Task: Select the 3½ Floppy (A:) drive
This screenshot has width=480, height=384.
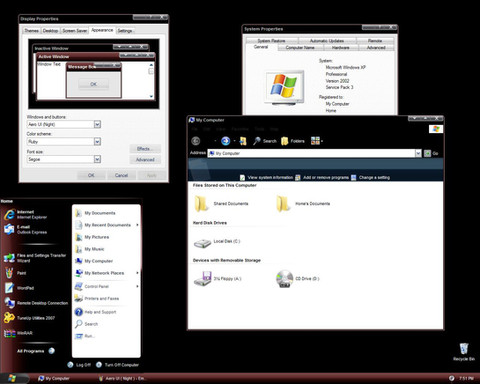Action: point(202,279)
